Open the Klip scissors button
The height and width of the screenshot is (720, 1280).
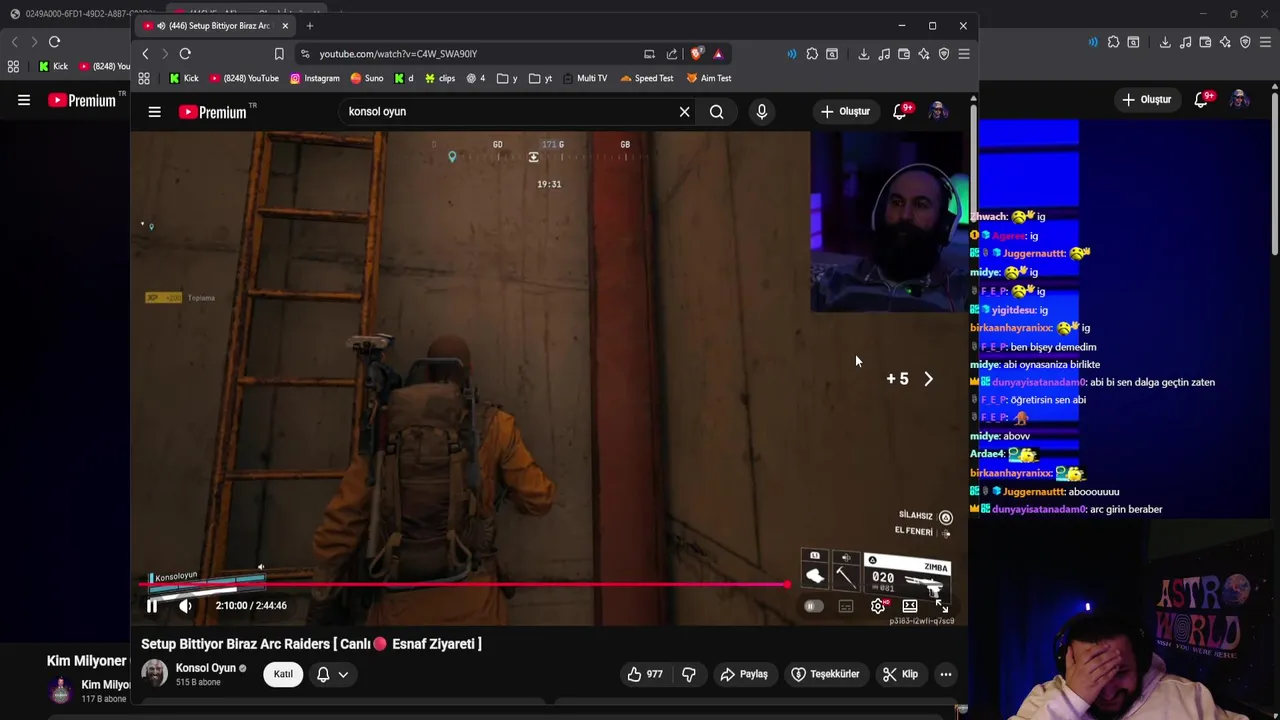point(900,674)
